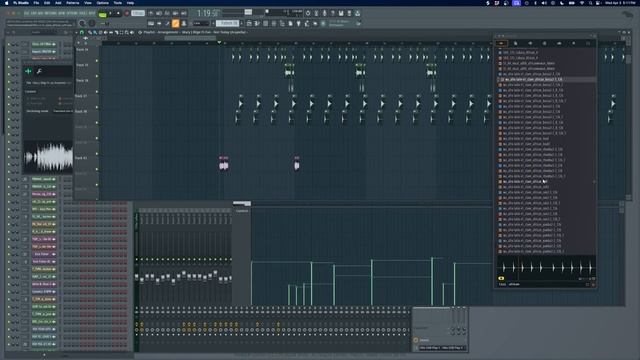This screenshot has height=360, width=640.
Task: Select the fifth tab in the browser panel
Action: (x=559, y=43)
